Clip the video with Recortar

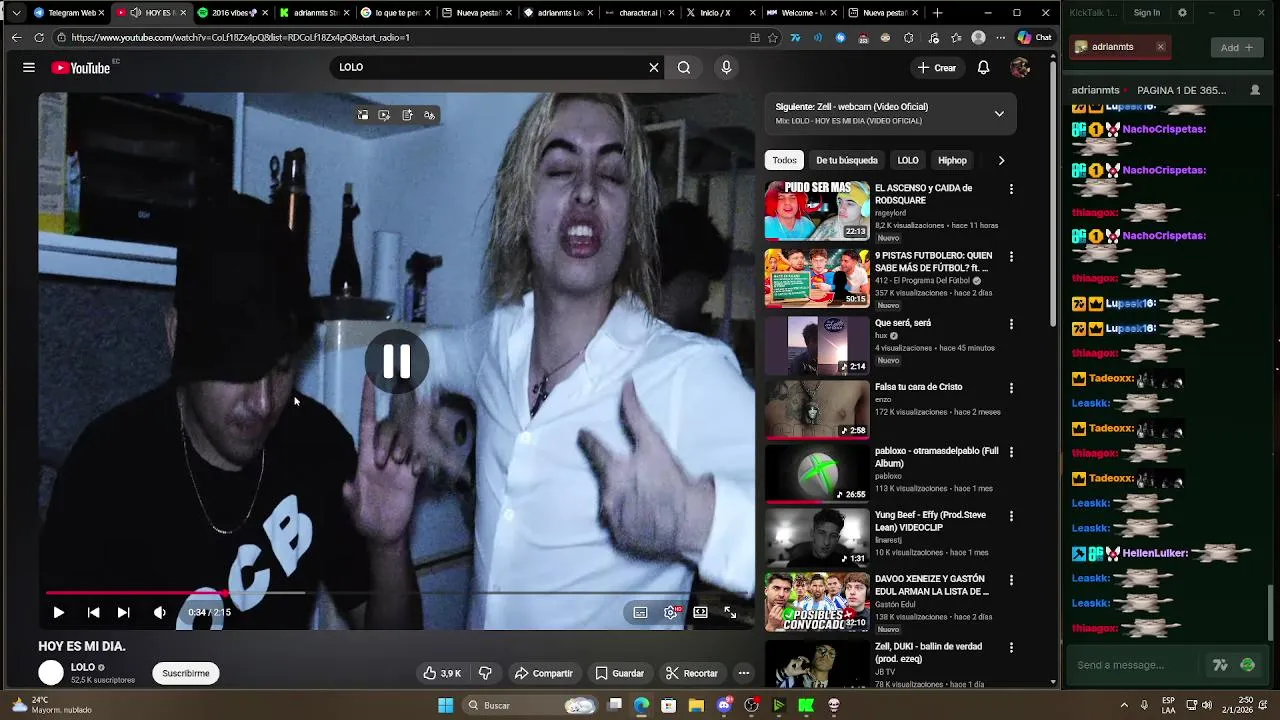(692, 673)
